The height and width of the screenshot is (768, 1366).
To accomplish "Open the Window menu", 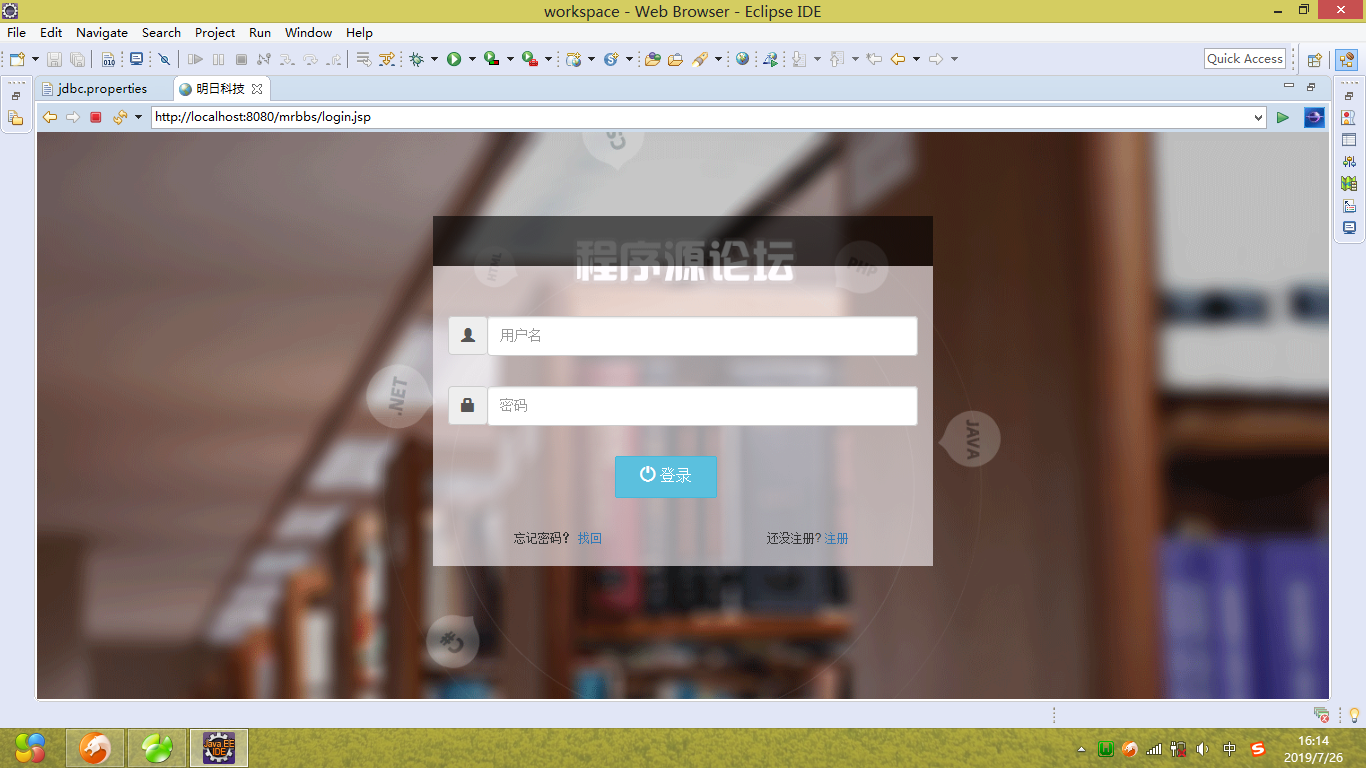I will 308,32.
